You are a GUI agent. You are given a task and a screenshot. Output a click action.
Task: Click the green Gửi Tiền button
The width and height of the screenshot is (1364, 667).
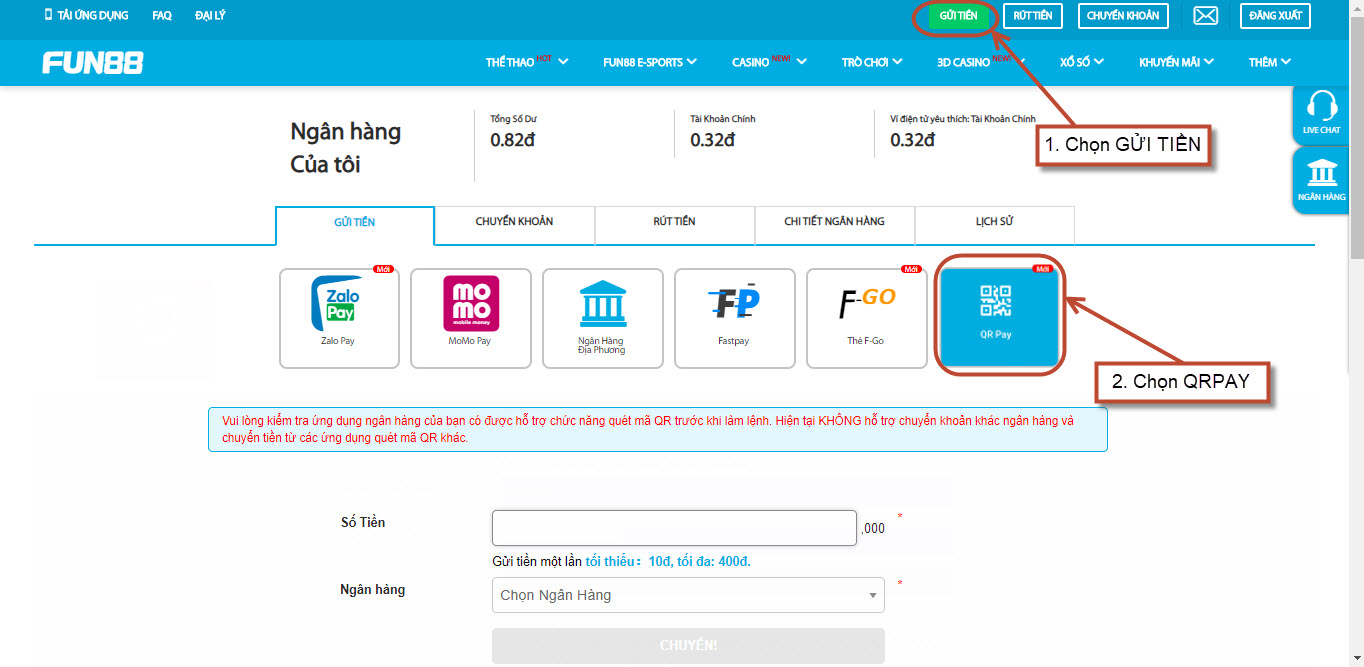point(958,16)
